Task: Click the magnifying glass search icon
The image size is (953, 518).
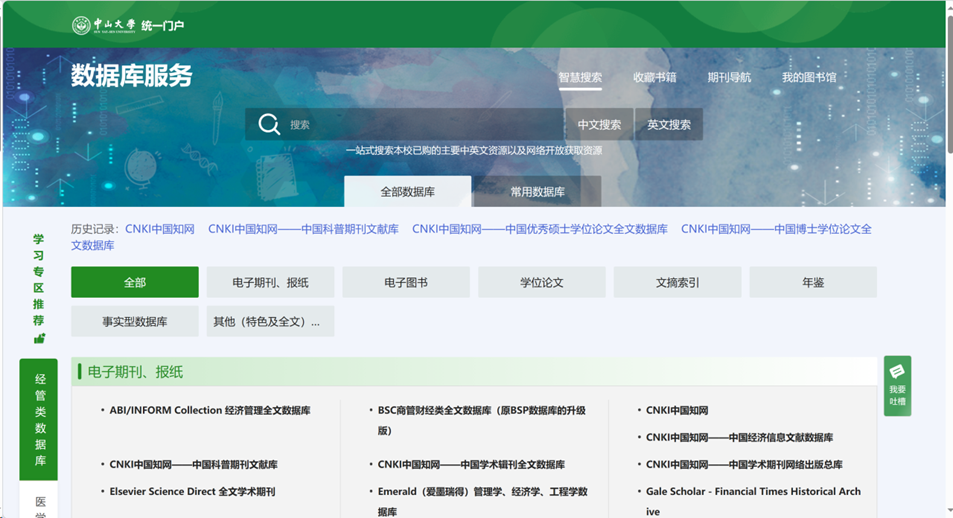Action: 268,124
